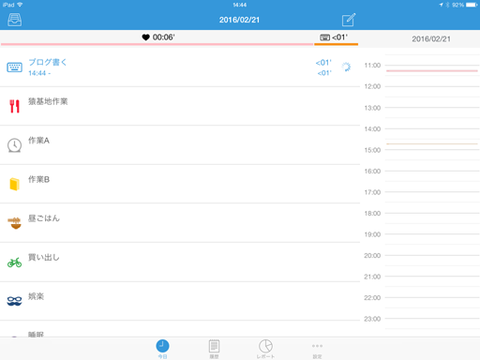Image resolution: width=480 pixels, height=360 pixels.
Task: Select the 作業B task row
Action: click(x=180, y=184)
